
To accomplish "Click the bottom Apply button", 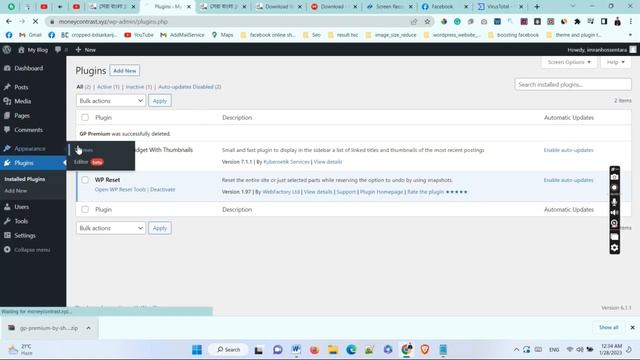I will pyautogui.click(x=160, y=228).
